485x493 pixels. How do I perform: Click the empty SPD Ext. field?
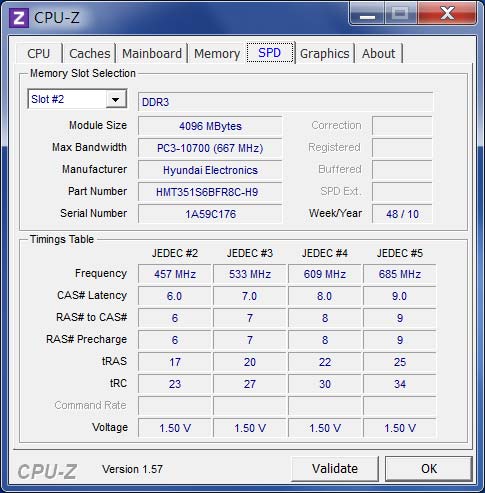(402, 192)
